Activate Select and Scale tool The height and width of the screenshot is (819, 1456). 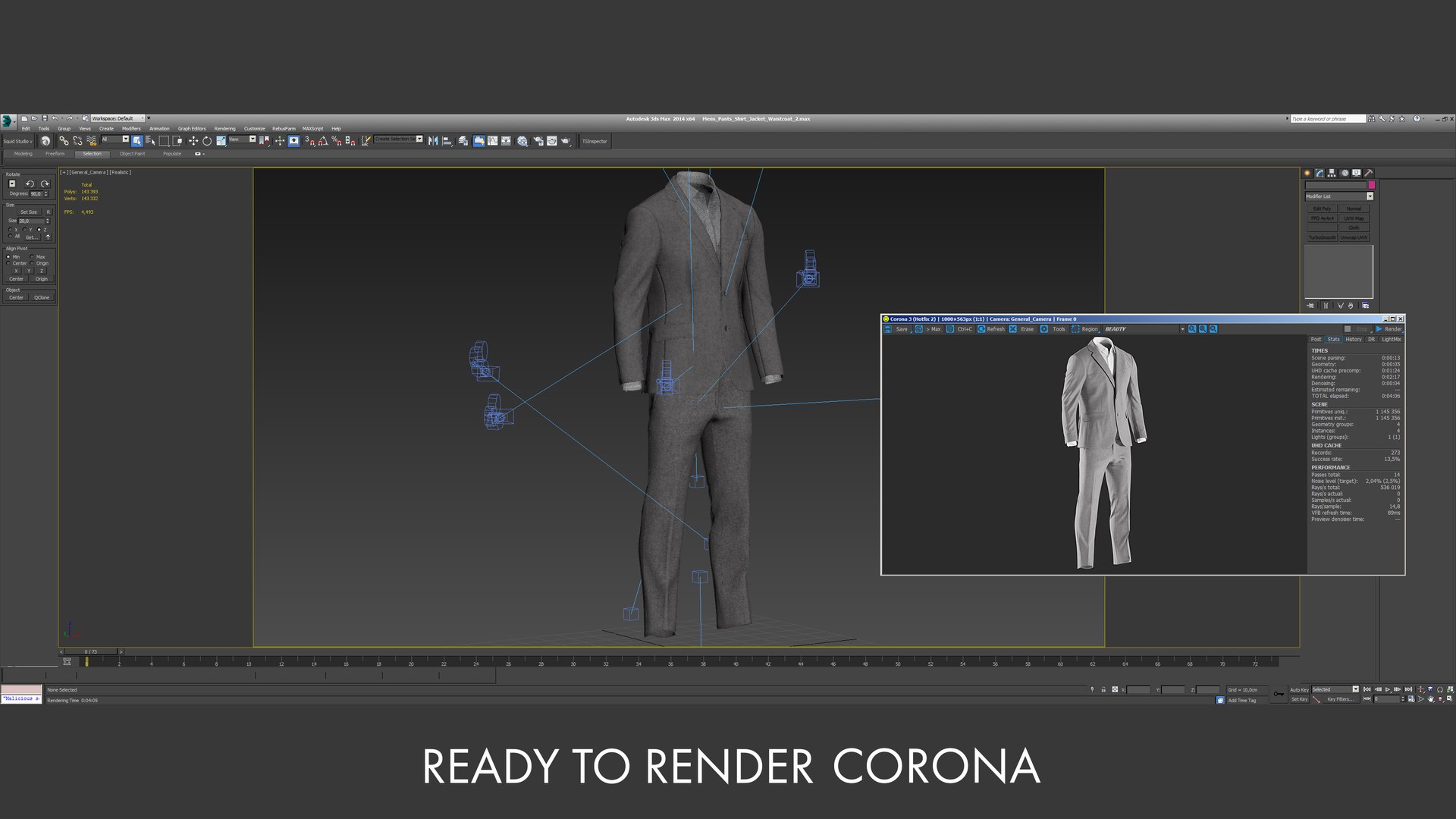tap(221, 141)
